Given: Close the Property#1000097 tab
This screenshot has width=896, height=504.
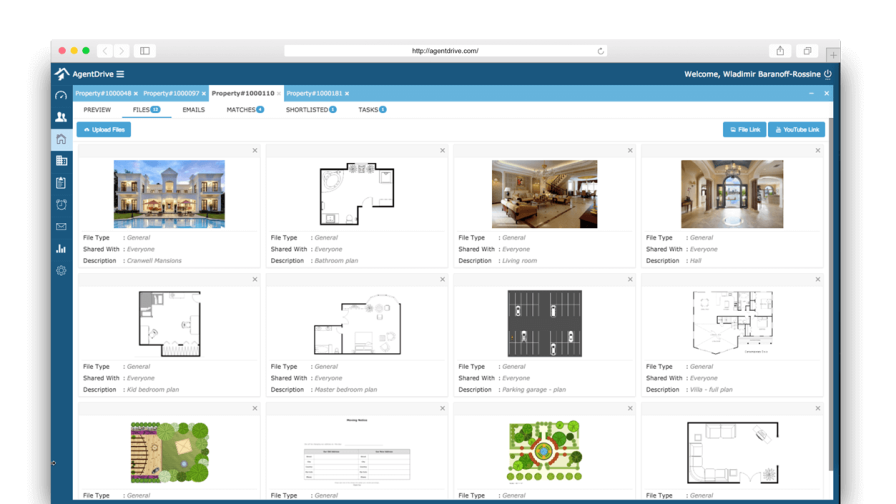Looking at the screenshot, I should (x=204, y=94).
